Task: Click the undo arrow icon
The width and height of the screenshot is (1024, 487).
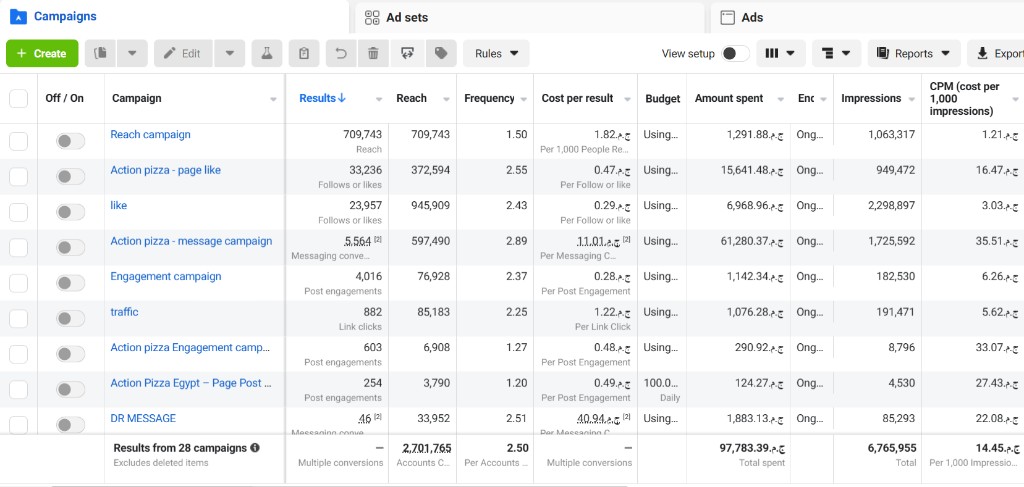Action: tap(341, 54)
